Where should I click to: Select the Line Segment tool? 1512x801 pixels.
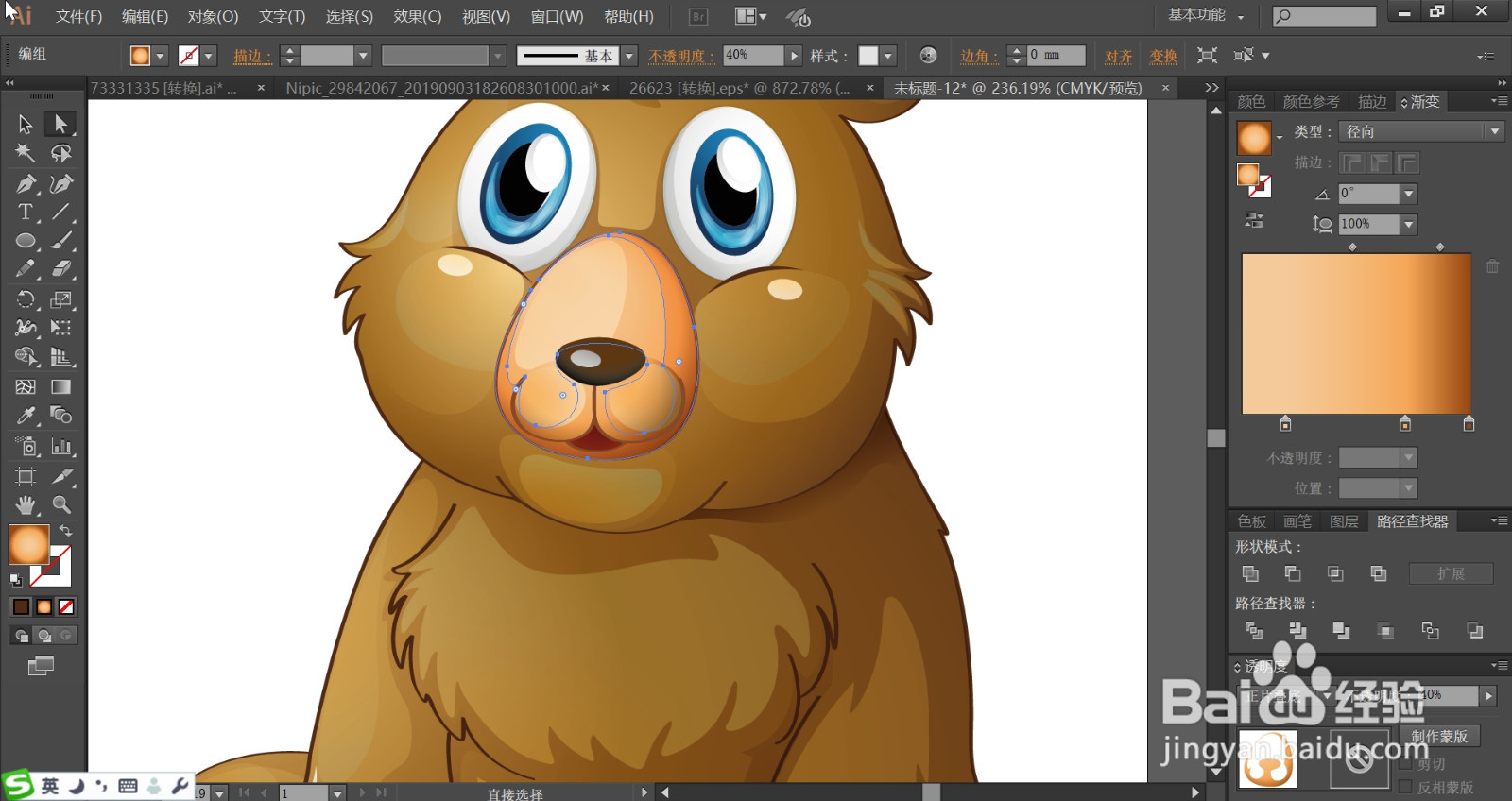[60, 212]
